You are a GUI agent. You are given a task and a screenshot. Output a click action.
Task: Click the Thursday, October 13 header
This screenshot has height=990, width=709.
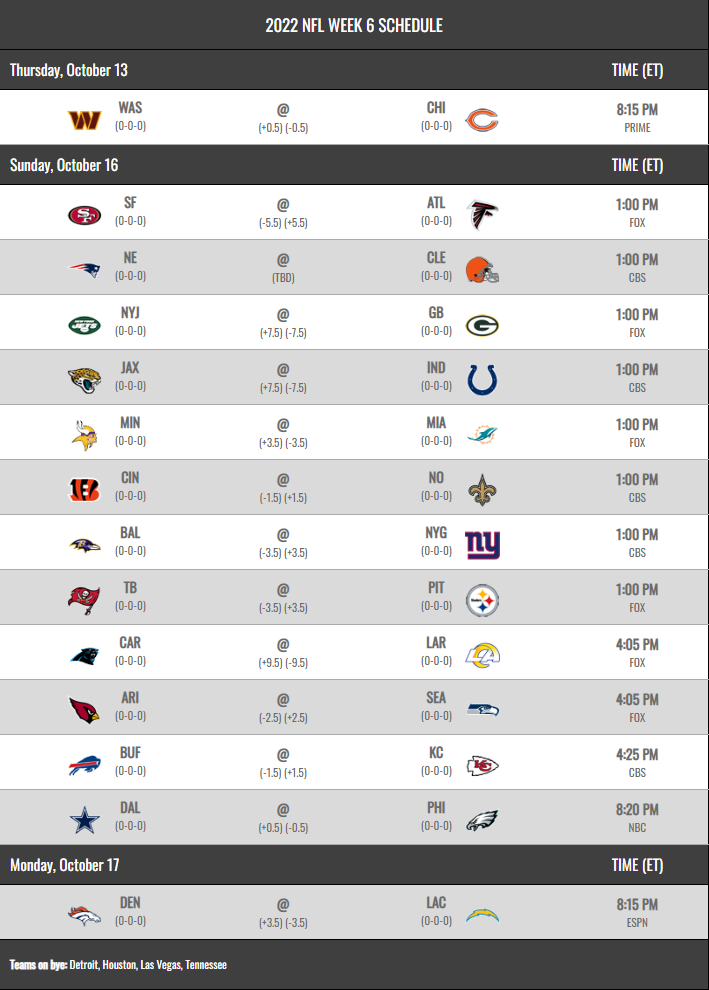69,70
